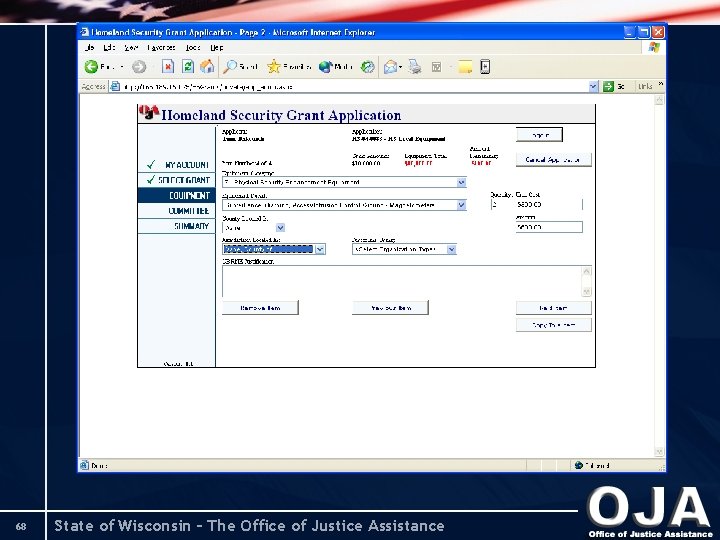The width and height of the screenshot is (720, 540).
Task: Click the Cancel Application button
Action: [x=553, y=160]
